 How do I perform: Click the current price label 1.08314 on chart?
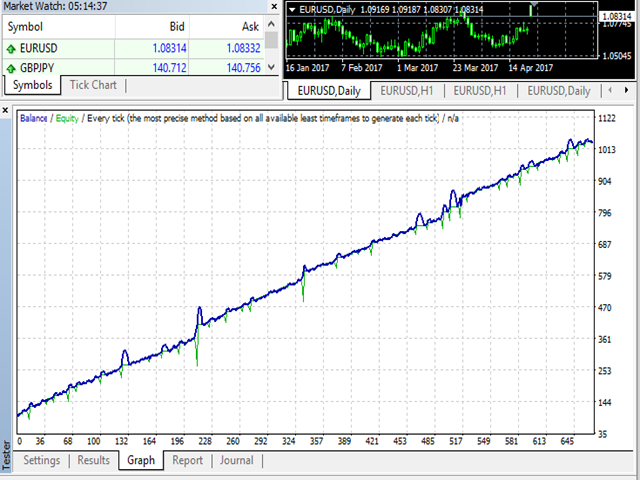[x=617, y=16]
